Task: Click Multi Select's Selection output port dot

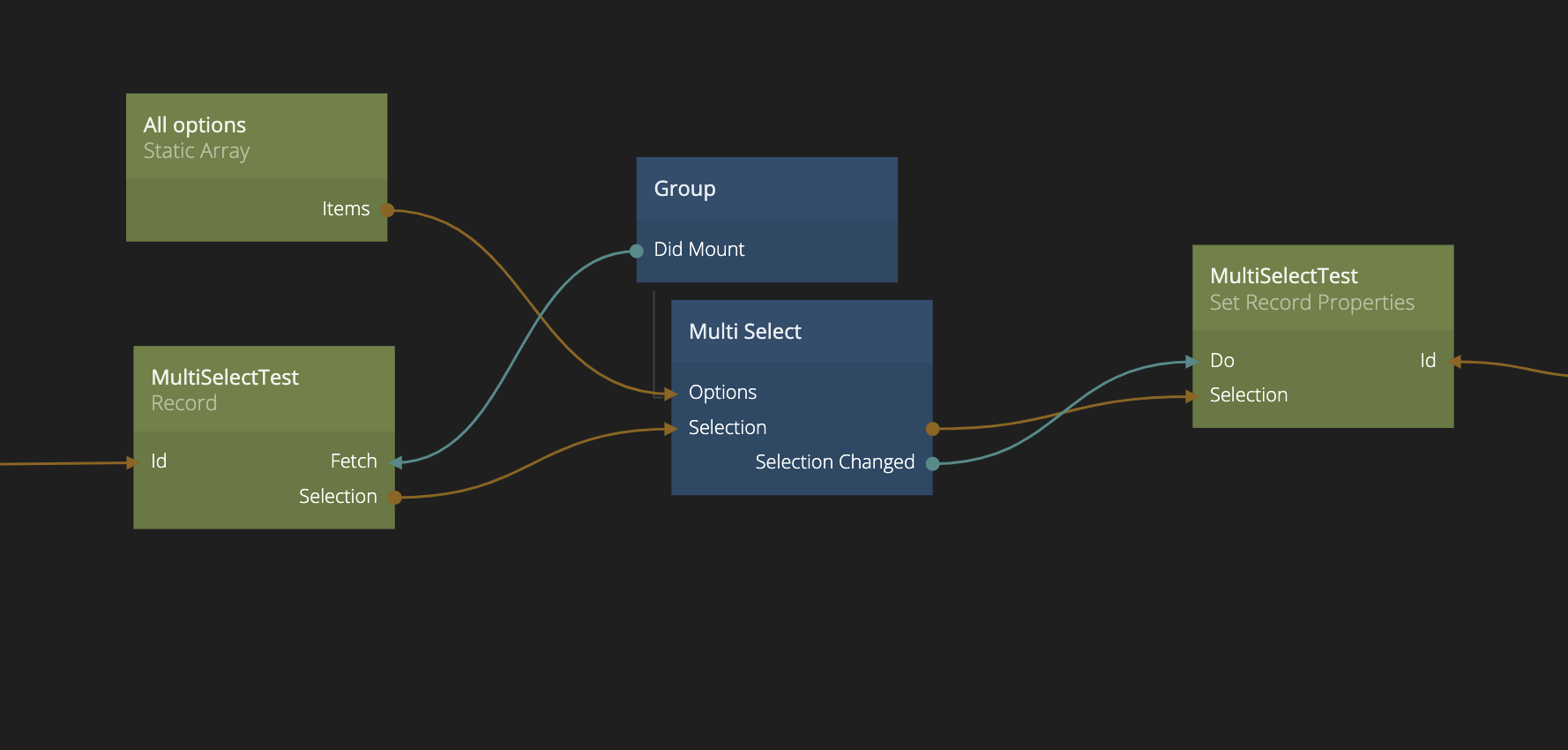Action: (x=932, y=429)
